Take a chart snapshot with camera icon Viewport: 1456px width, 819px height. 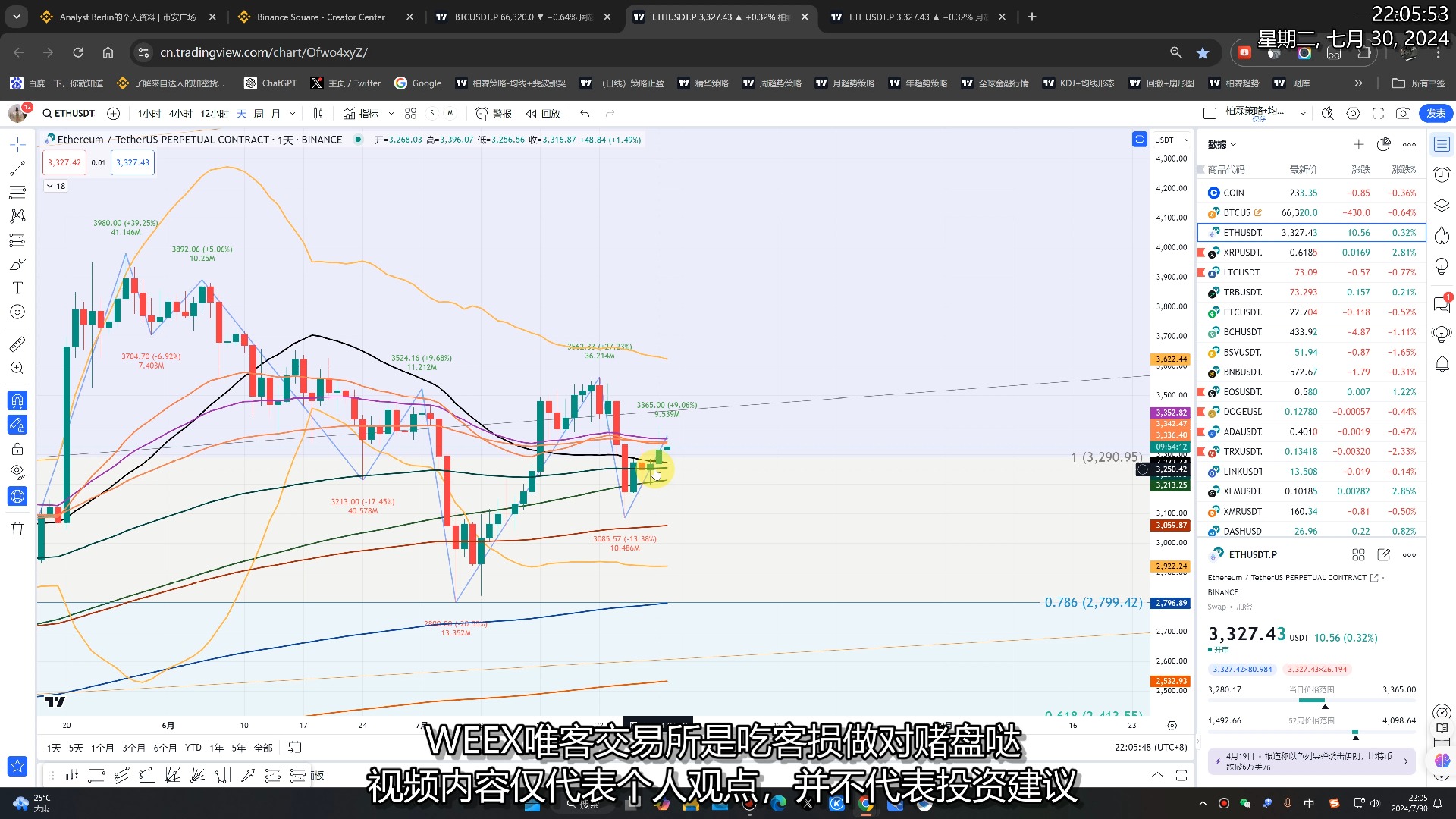point(1404,114)
